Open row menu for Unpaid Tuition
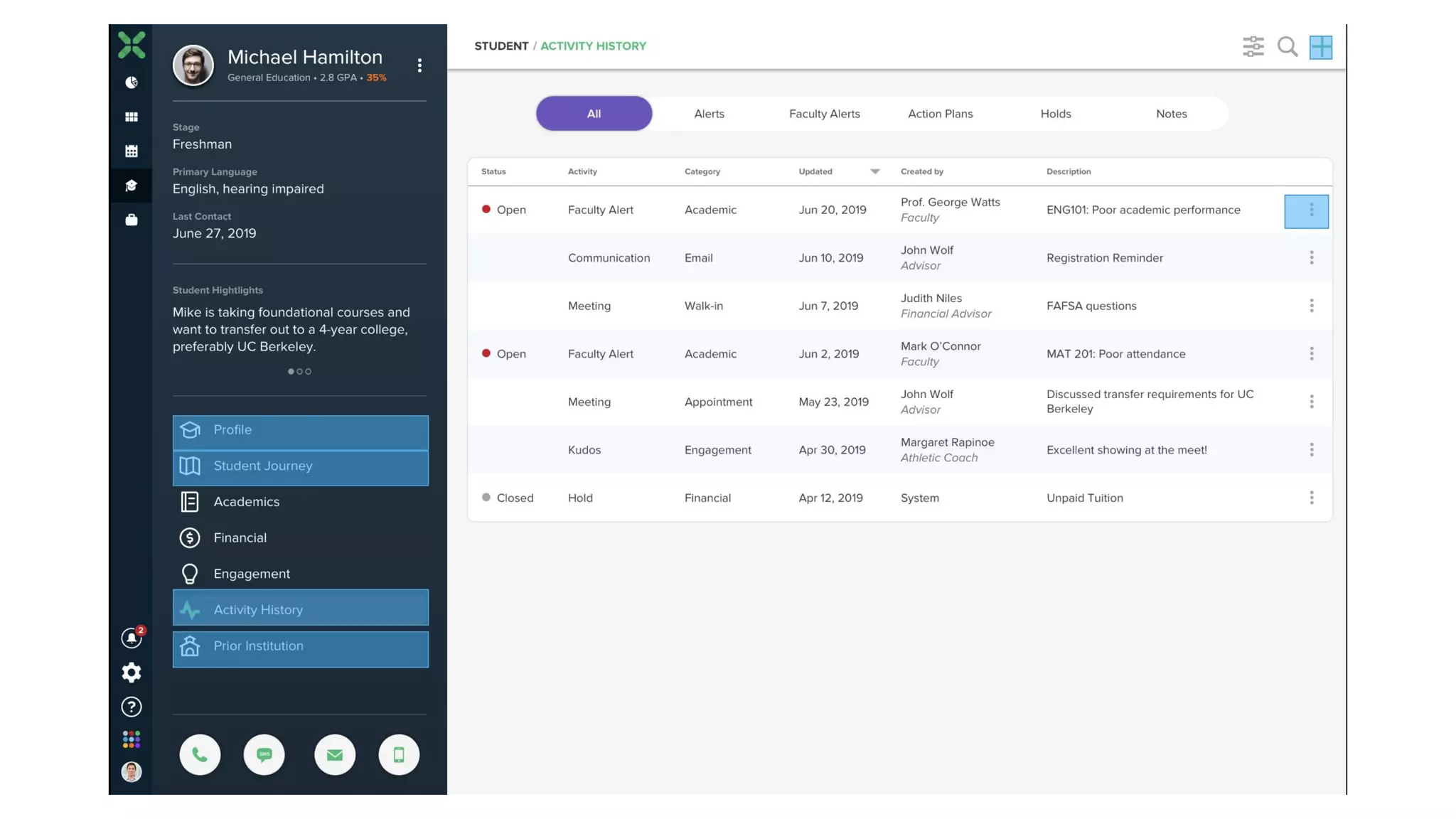1456x819 pixels. 1311,498
